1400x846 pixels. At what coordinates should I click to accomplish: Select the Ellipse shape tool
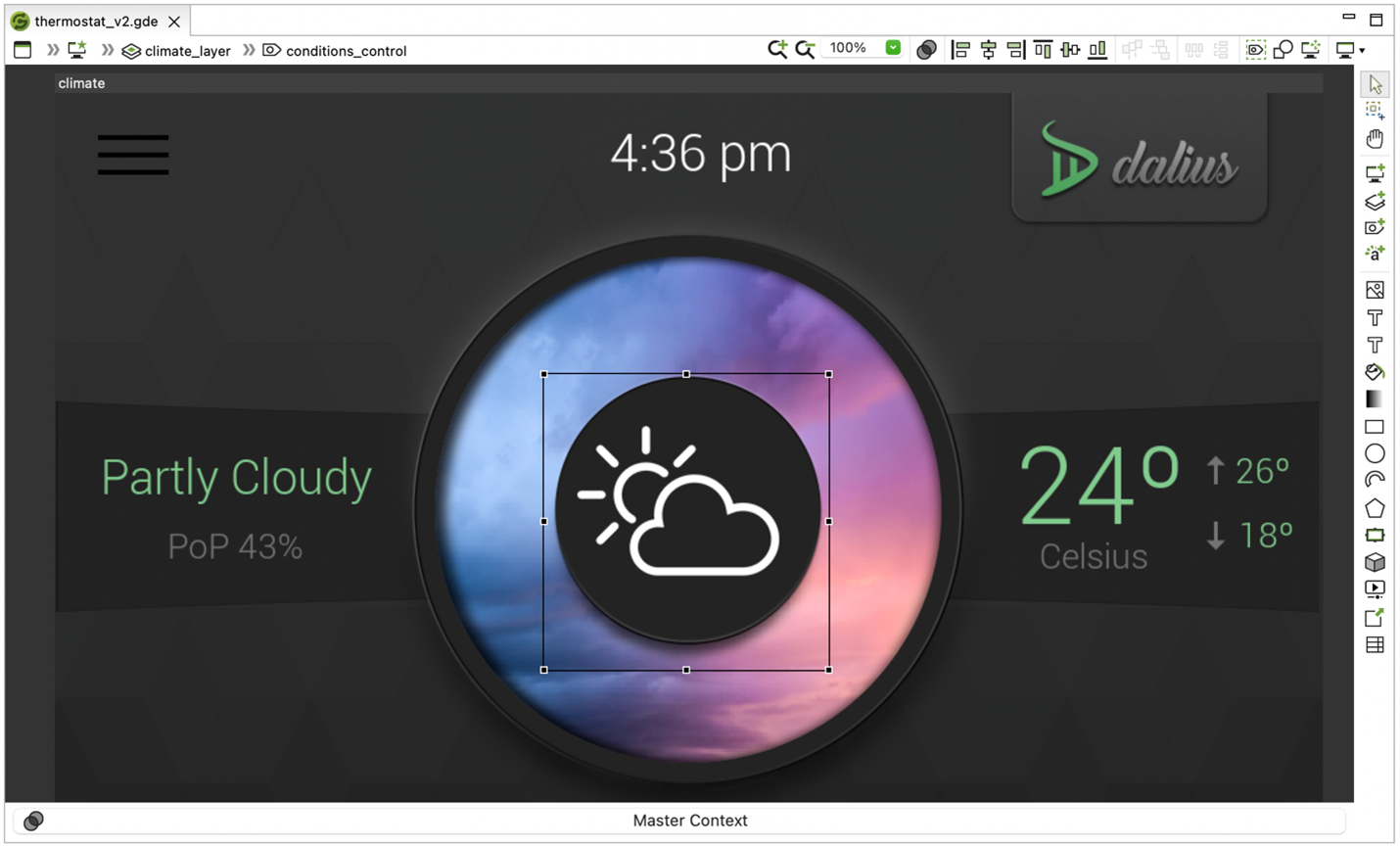(x=1374, y=453)
